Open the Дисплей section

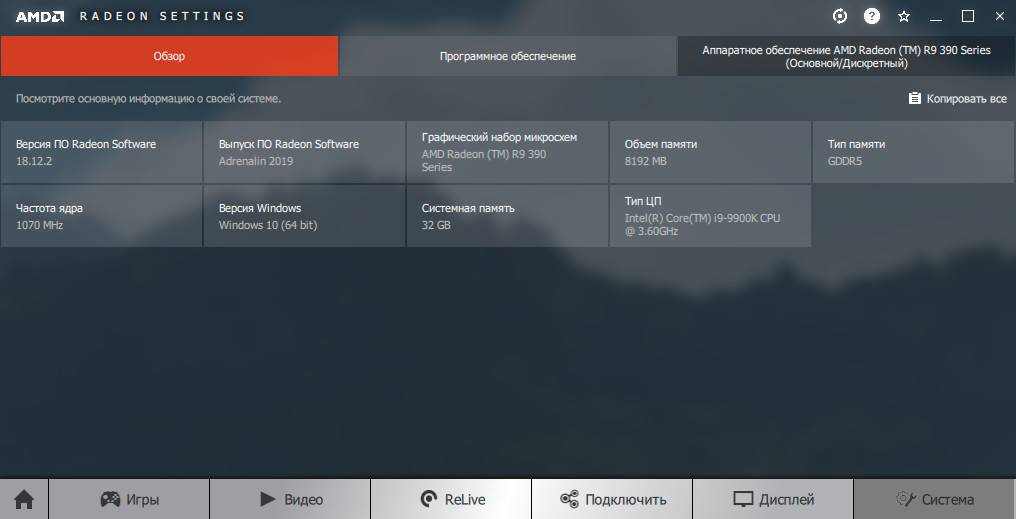(773, 500)
